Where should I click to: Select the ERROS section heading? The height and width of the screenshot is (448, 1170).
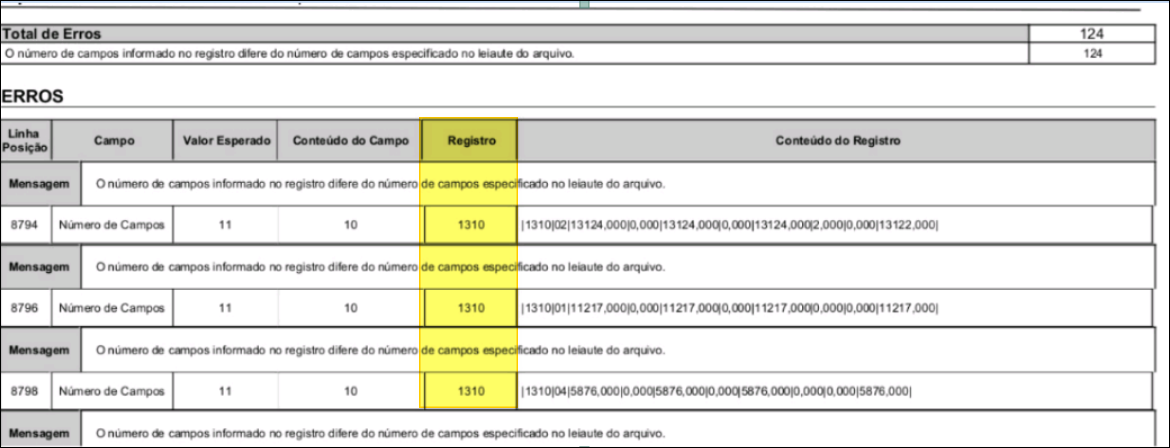pos(33,97)
